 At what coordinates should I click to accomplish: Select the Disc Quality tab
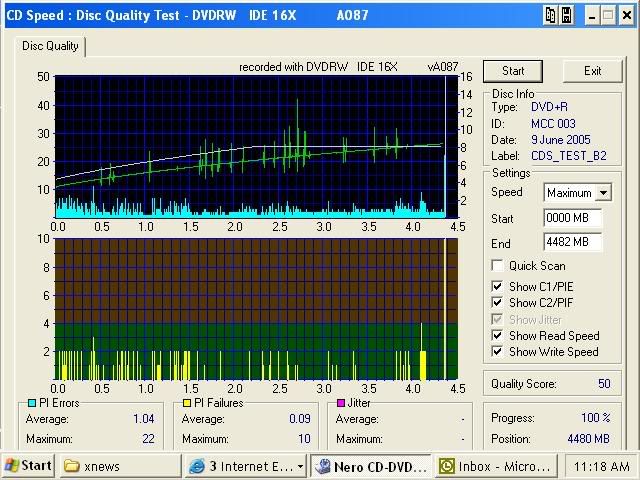tap(50, 46)
